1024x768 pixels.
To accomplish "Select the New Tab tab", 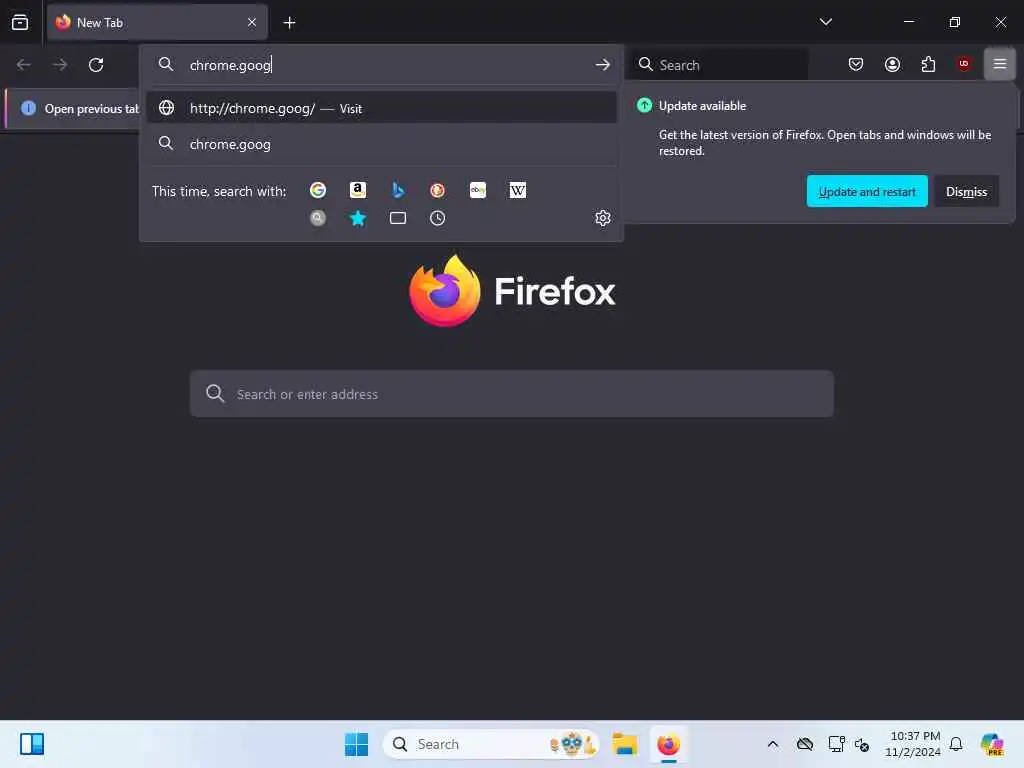I will 157,22.
